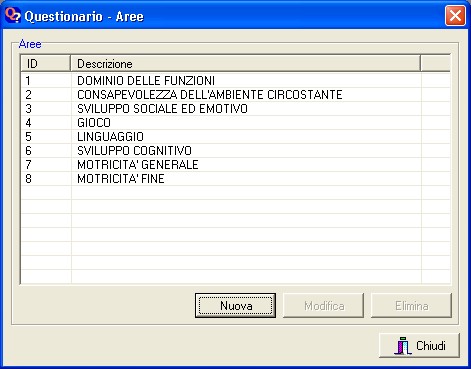
Task: Select SVILUPPO SOCIALE ED EMOTIVO row
Action: coord(235,109)
